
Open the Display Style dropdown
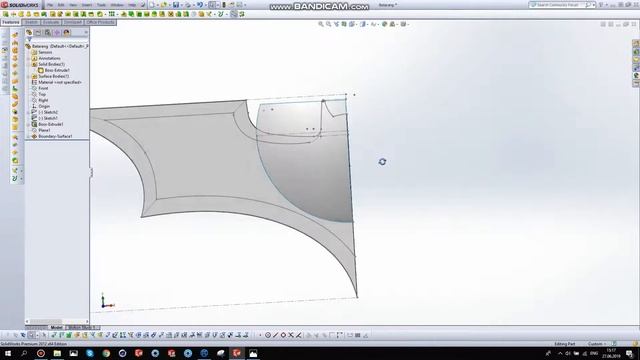(364, 24)
